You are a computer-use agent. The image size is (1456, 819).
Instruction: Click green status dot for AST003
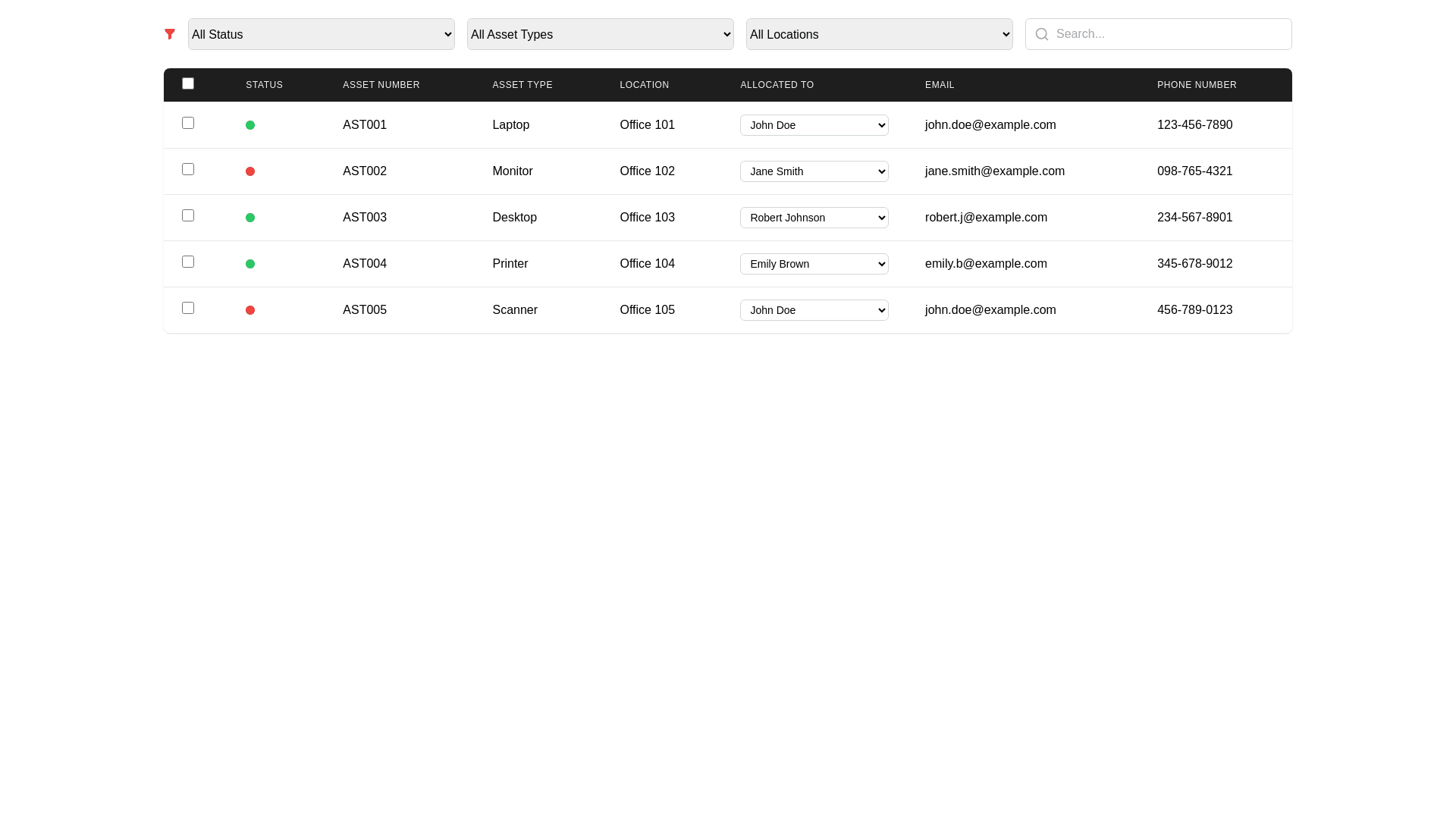pyautogui.click(x=250, y=218)
